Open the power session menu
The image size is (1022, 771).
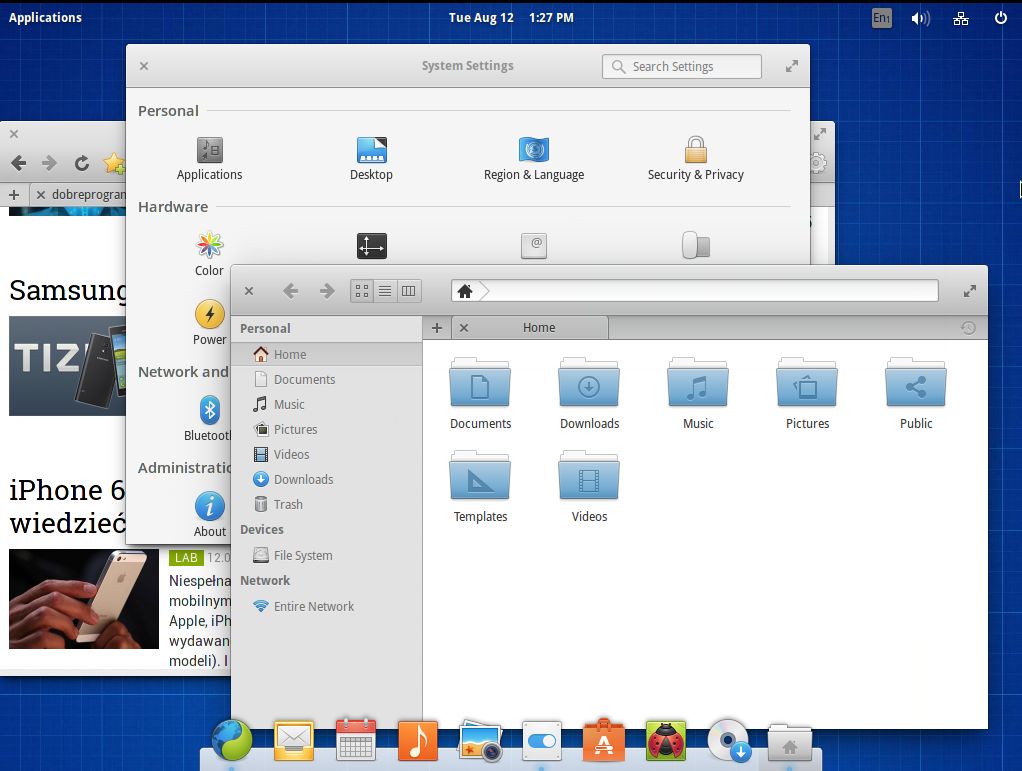[1001, 18]
